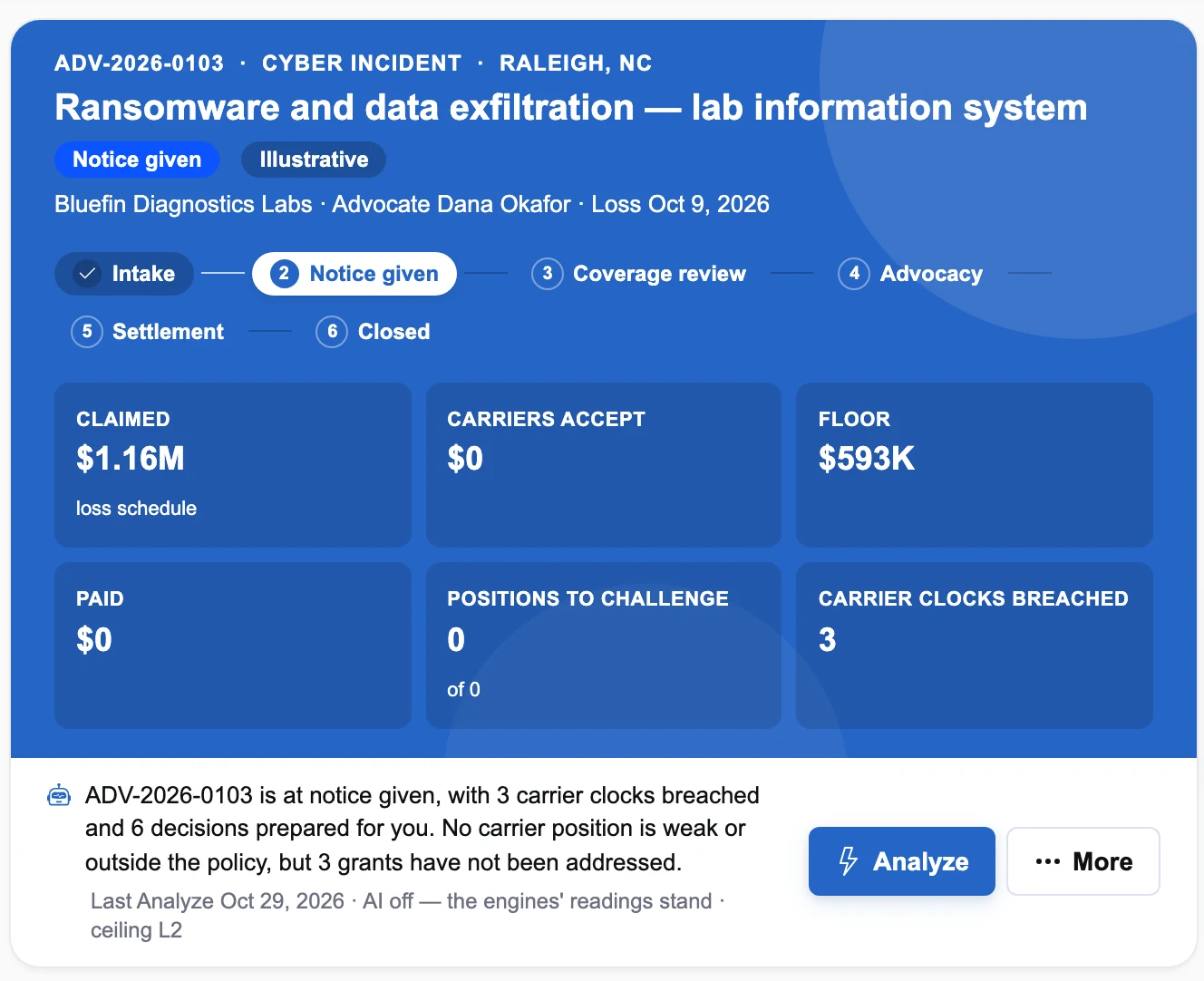Select the Notice given stage step
The width and height of the screenshot is (1204, 981).
coord(354,274)
